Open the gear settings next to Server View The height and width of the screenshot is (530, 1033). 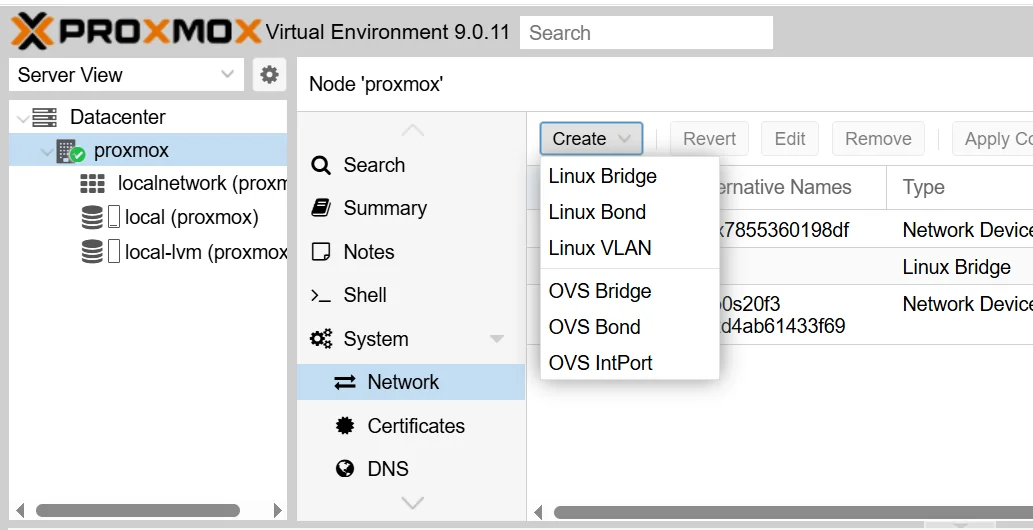click(x=269, y=74)
